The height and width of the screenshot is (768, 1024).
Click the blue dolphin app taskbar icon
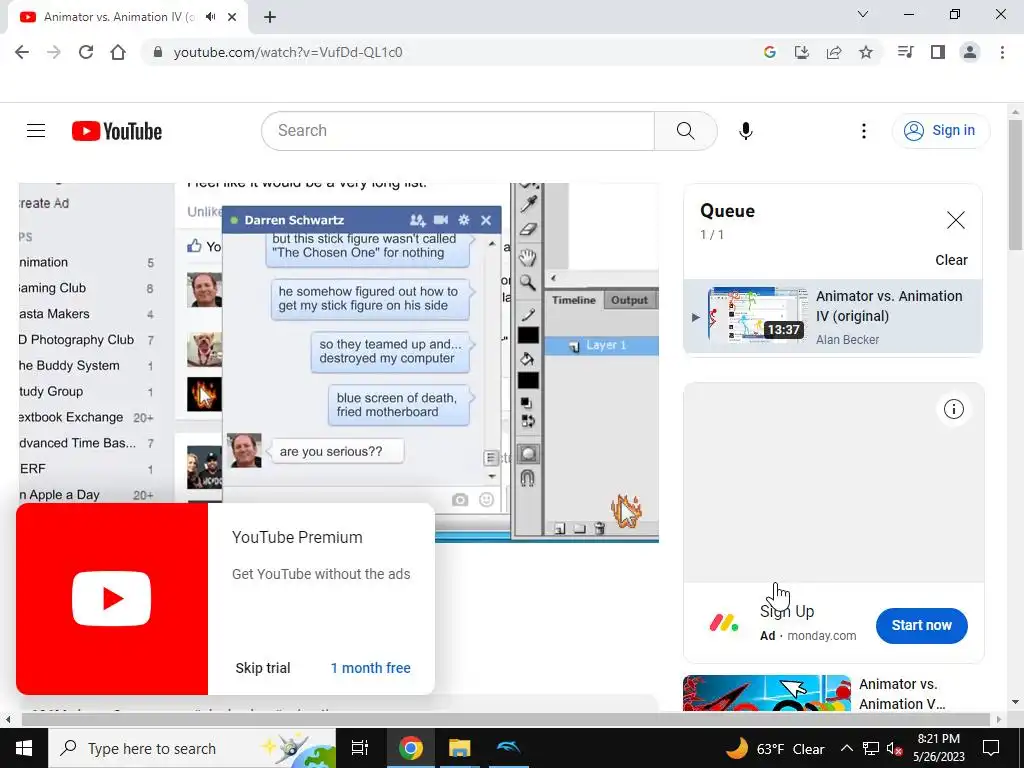(x=508, y=748)
